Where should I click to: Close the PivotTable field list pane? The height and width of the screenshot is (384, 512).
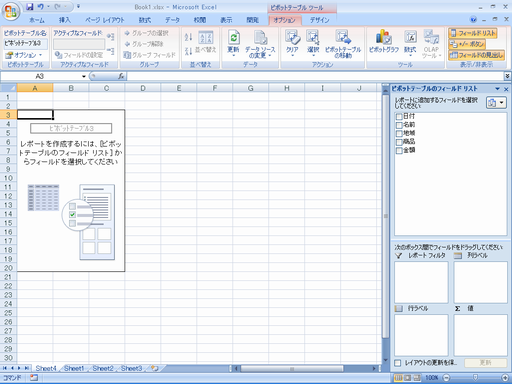[506, 89]
